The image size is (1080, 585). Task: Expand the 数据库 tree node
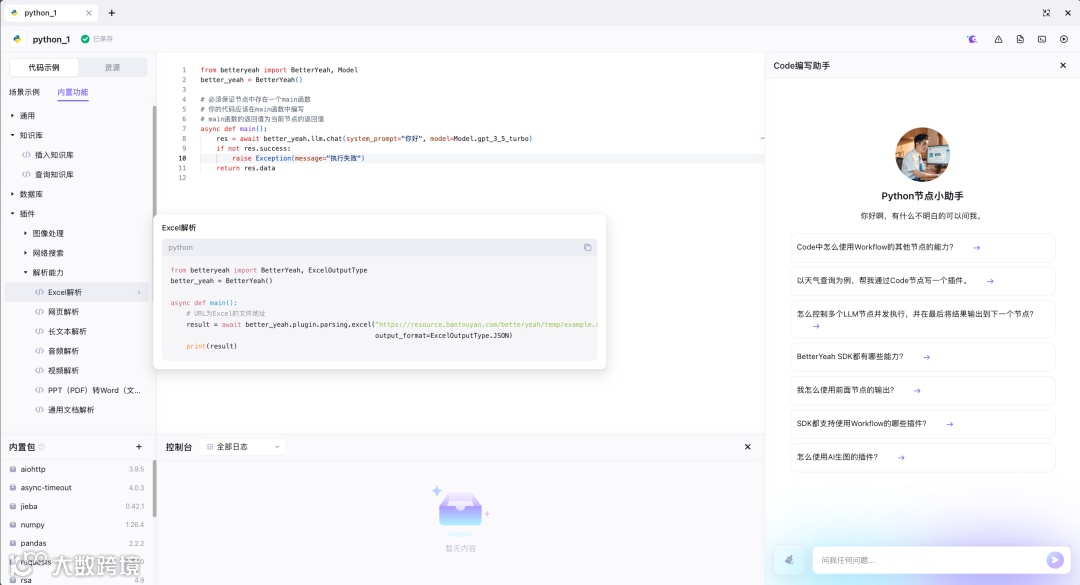coord(12,194)
